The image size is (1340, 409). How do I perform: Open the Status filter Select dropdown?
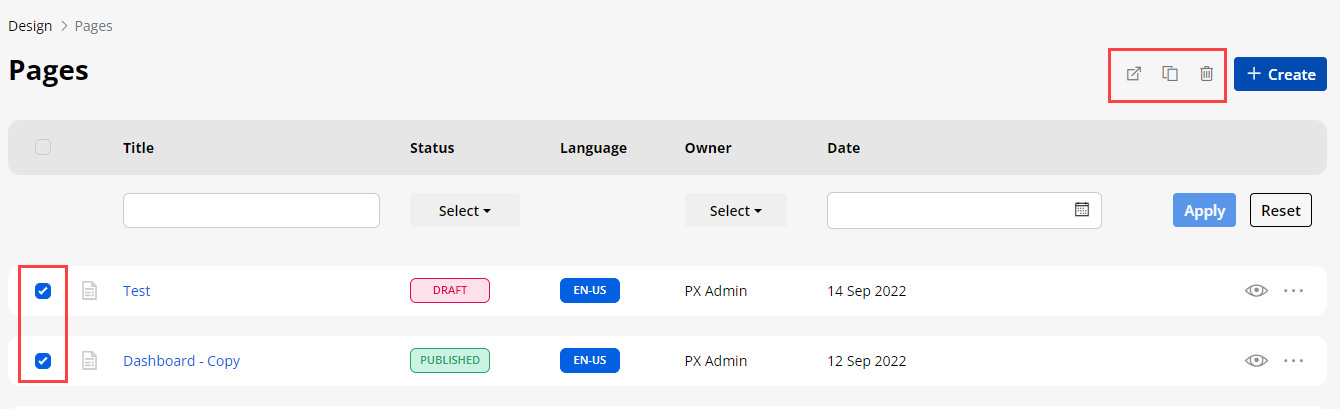(465, 211)
